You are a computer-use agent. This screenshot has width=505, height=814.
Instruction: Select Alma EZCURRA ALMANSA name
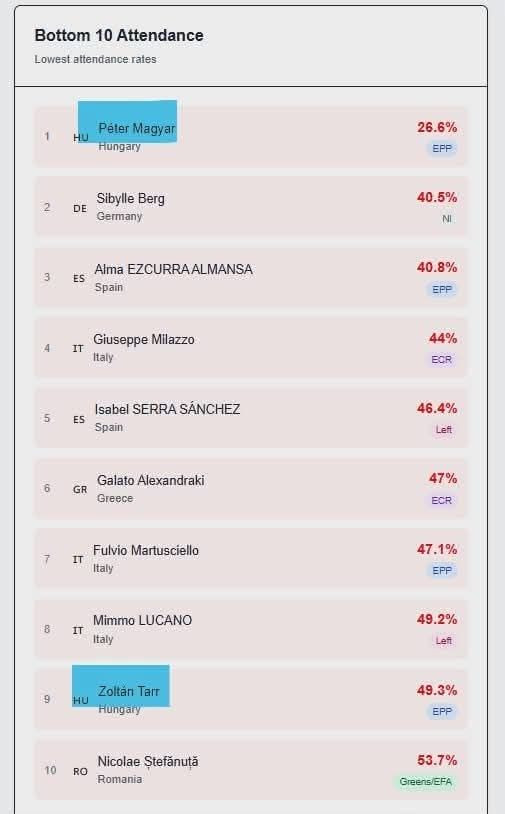pos(173,269)
